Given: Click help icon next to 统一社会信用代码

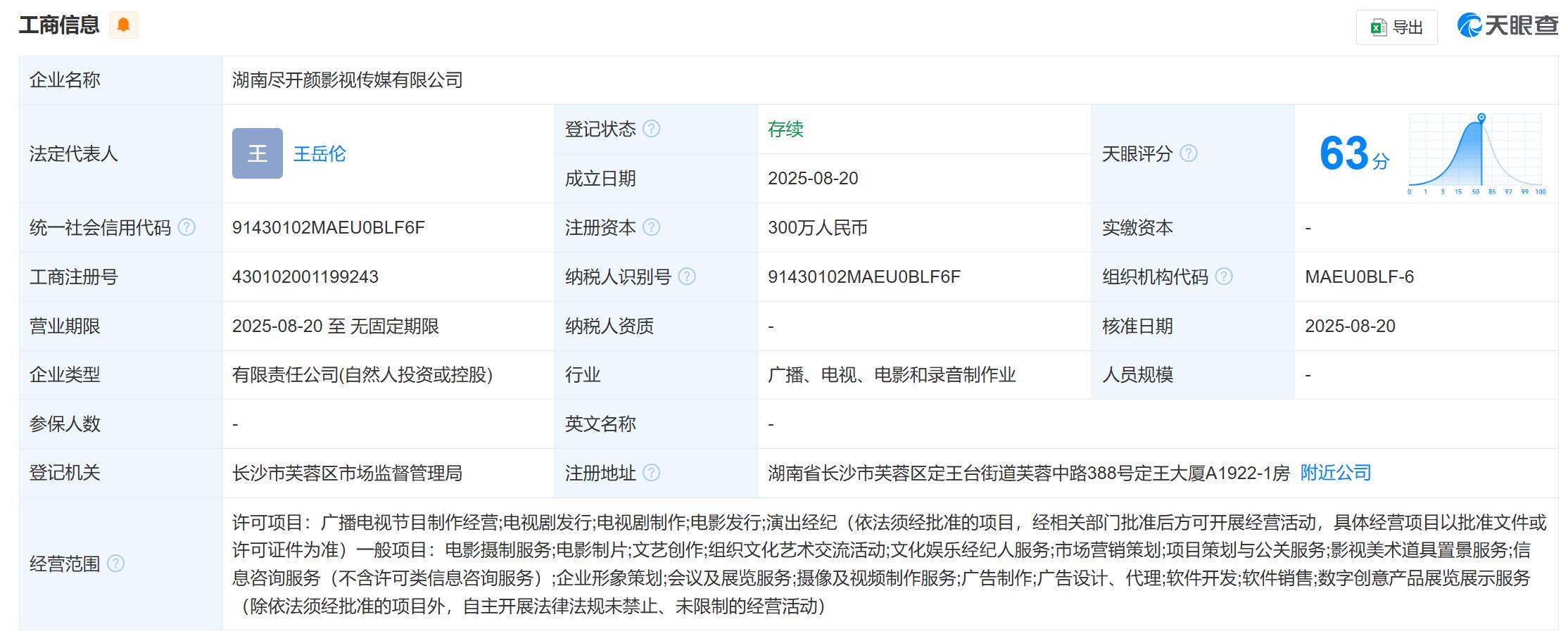Looking at the screenshot, I should coord(186,227).
